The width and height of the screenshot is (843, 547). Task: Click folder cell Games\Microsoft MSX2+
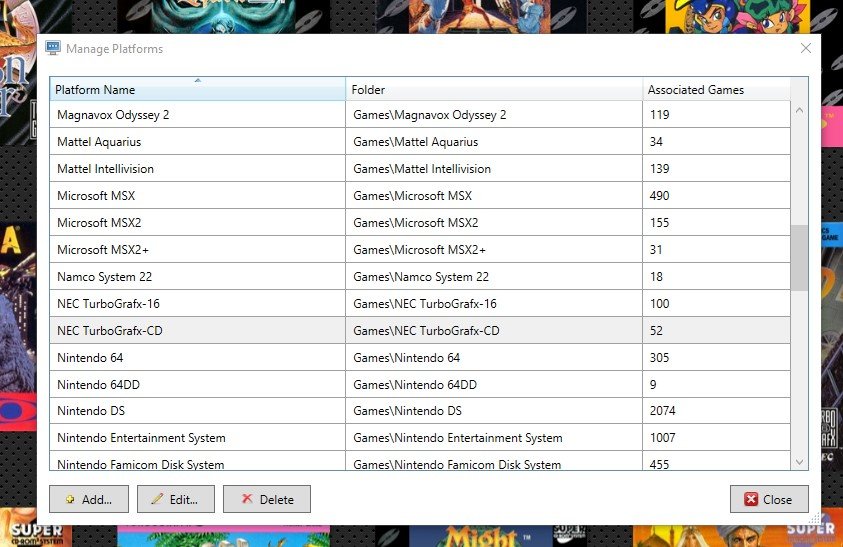[x=494, y=249]
